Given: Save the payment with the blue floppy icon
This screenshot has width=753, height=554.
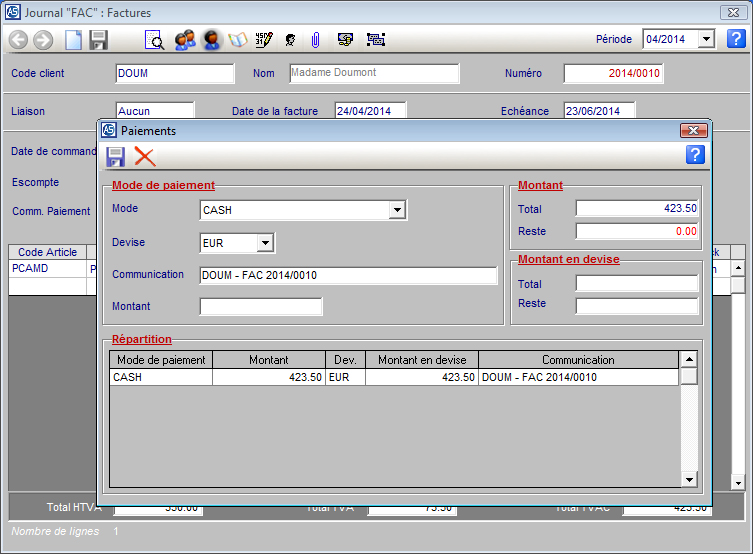Looking at the screenshot, I should 116,156.
